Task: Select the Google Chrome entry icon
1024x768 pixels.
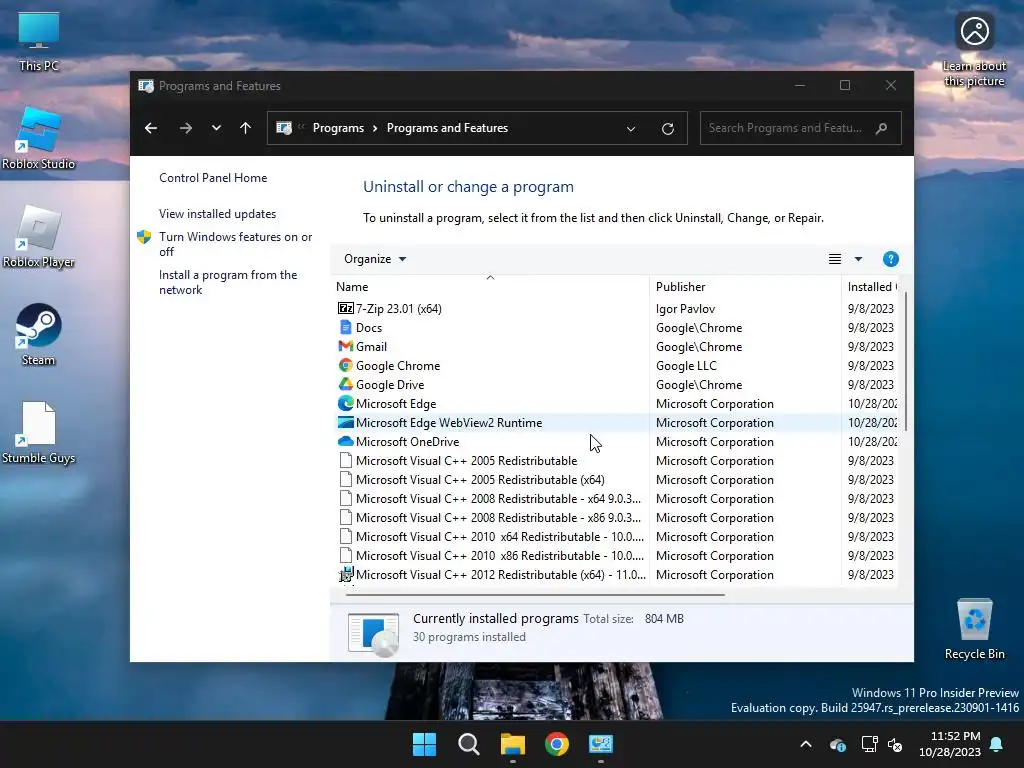Action: pyautogui.click(x=345, y=365)
